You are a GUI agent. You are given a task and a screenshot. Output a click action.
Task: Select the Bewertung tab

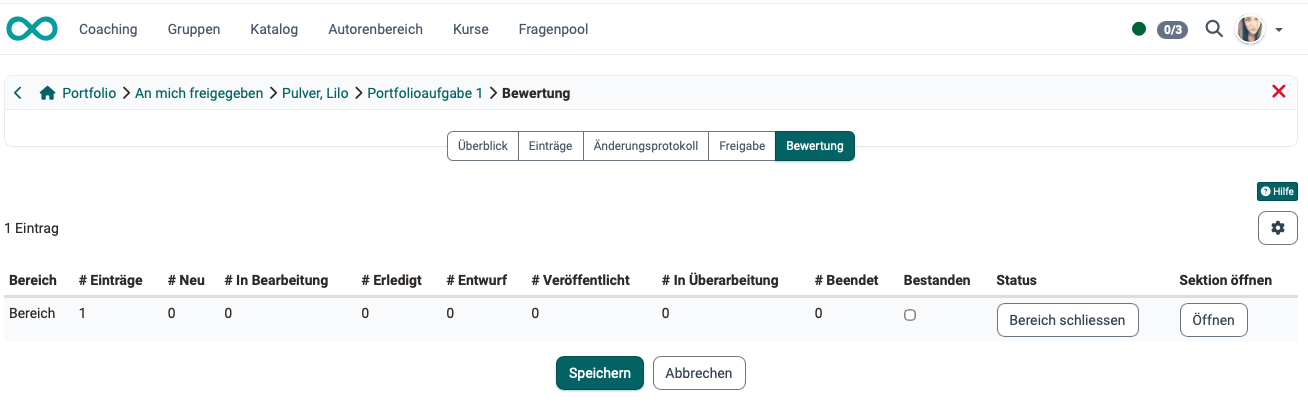(815, 146)
